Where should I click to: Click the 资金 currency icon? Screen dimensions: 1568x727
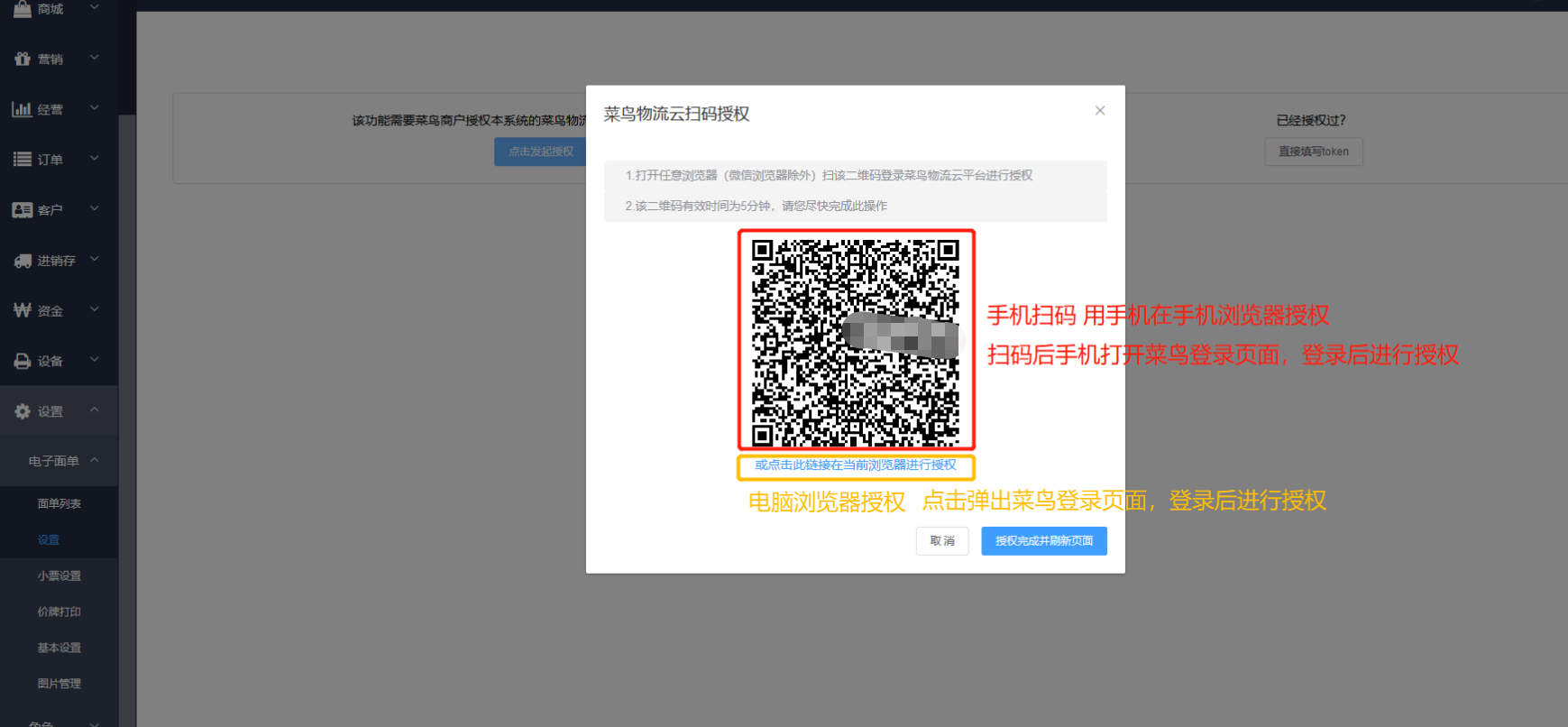pyautogui.click(x=23, y=310)
